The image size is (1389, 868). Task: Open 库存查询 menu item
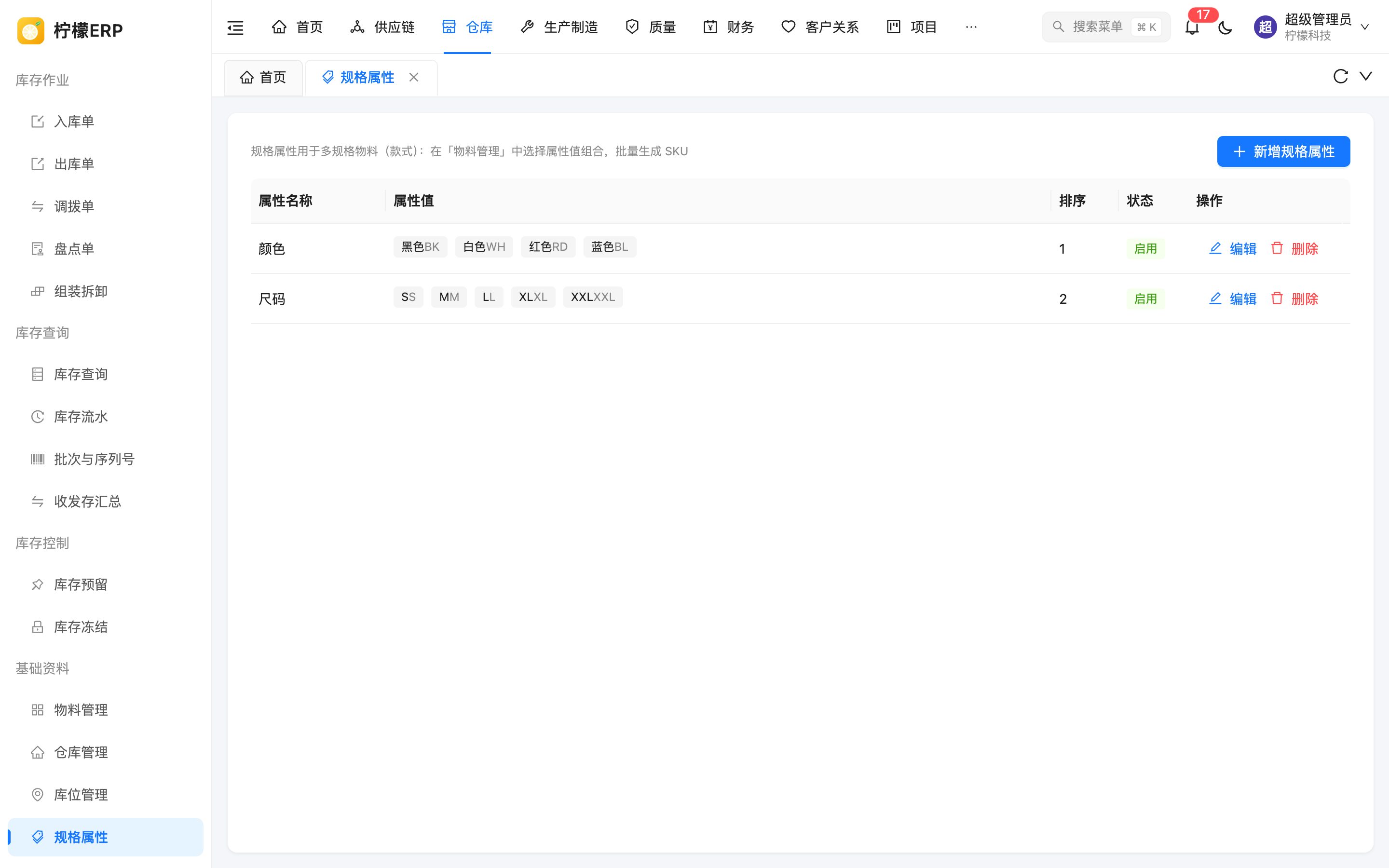click(x=106, y=374)
